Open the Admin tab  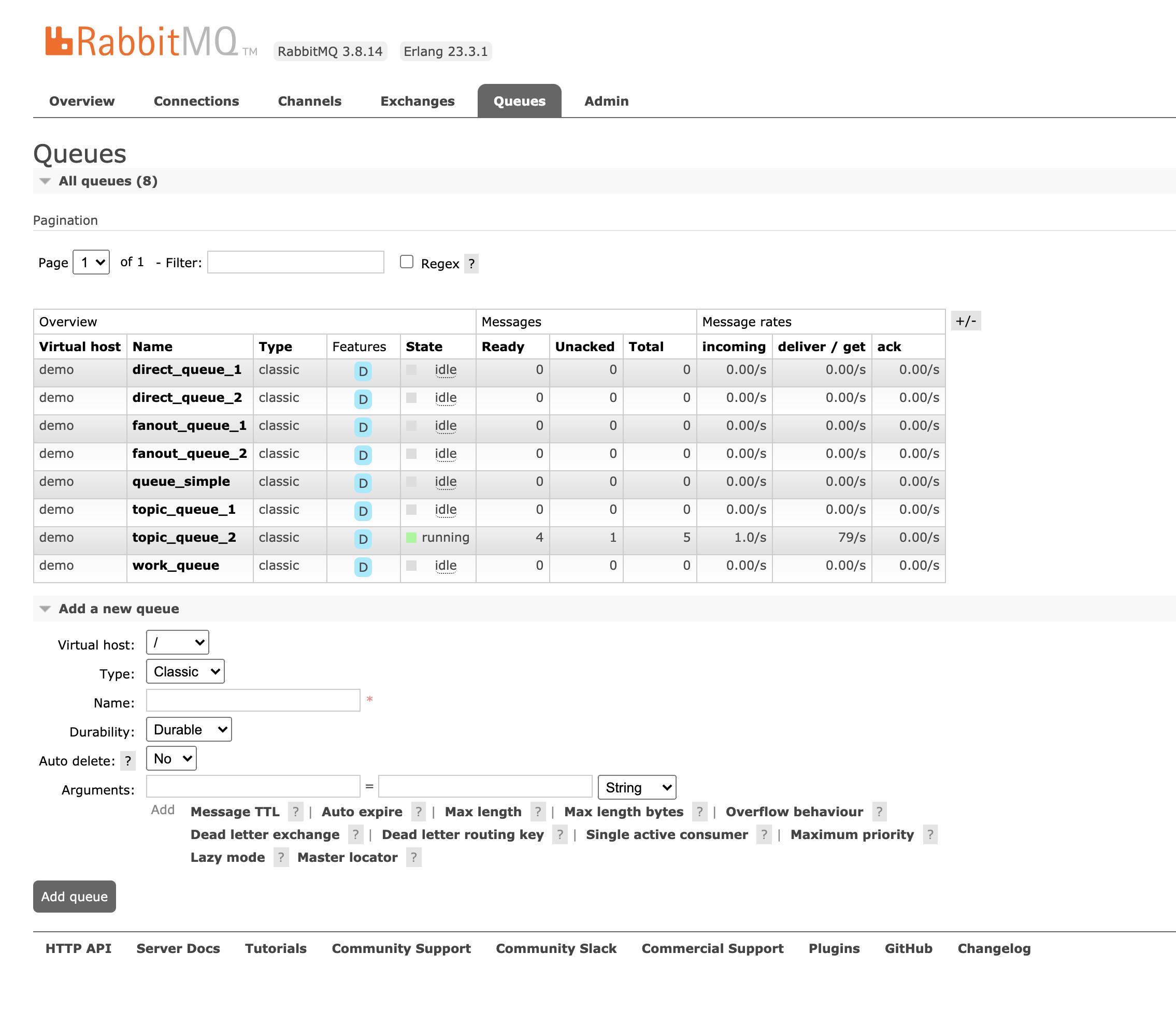pyautogui.click(x=606, y=101)
